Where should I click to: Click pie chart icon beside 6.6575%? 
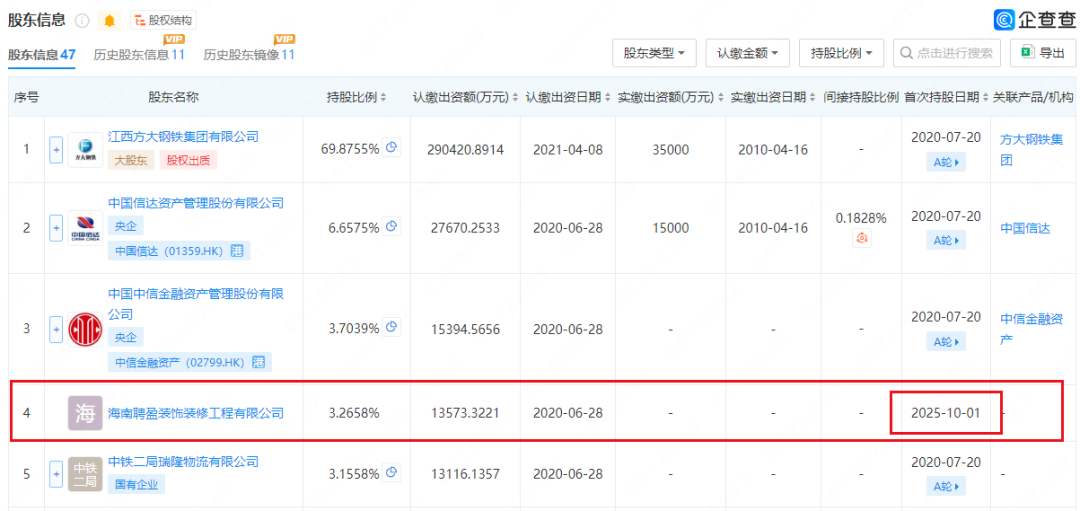(391, 226)
